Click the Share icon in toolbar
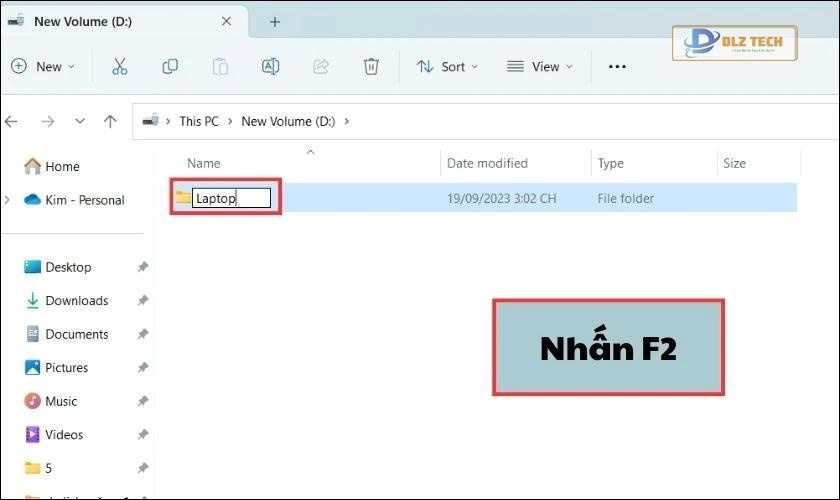This screenshot has height=500, width=840. click(x=321, y=66)
